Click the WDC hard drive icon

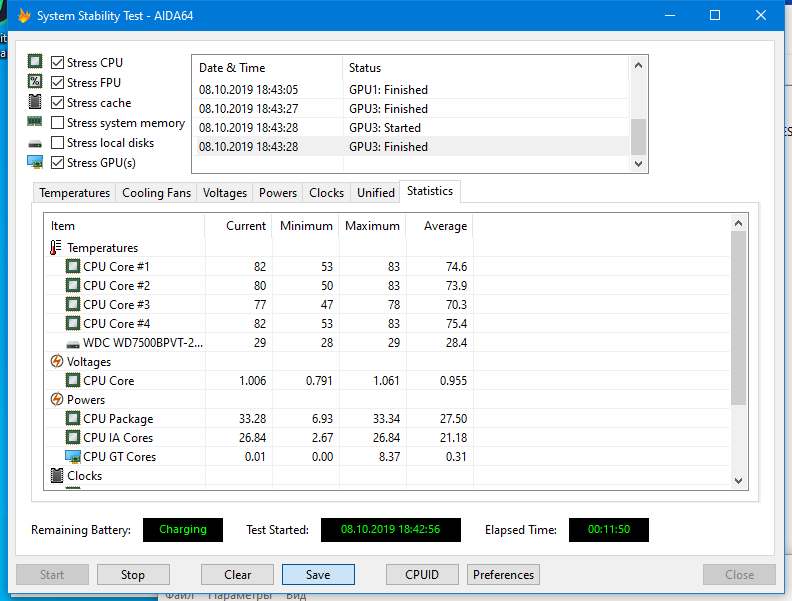click(73, 344)
